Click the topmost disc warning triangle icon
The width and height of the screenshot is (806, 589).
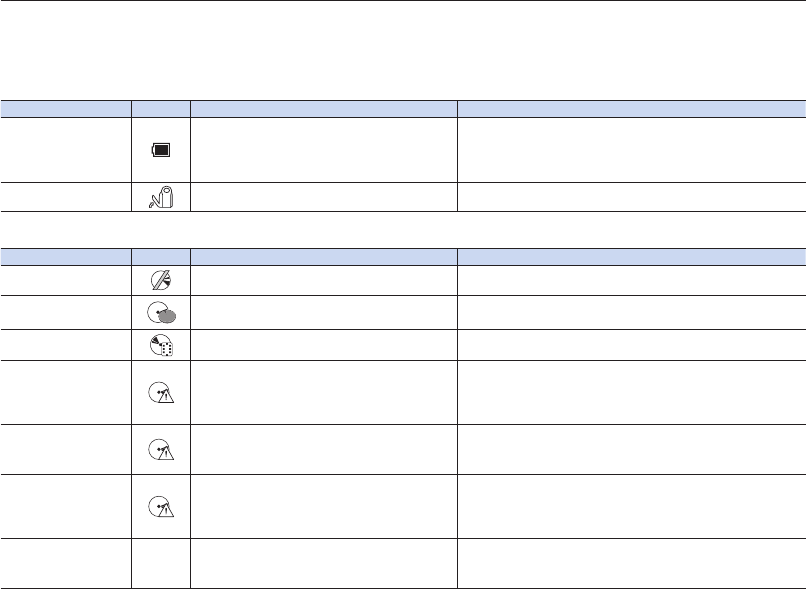(161, 391)
